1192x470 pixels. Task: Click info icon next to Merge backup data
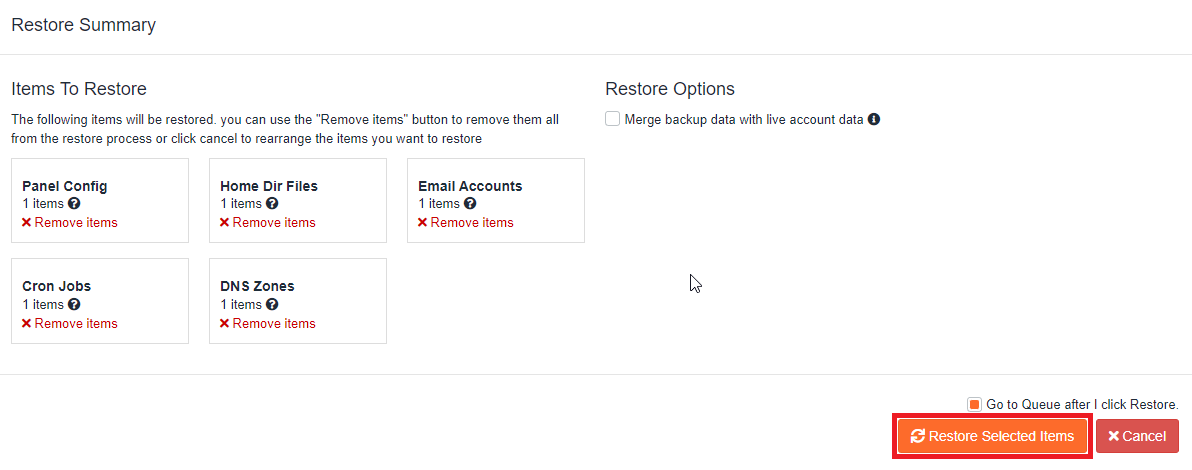click(874, 120)
